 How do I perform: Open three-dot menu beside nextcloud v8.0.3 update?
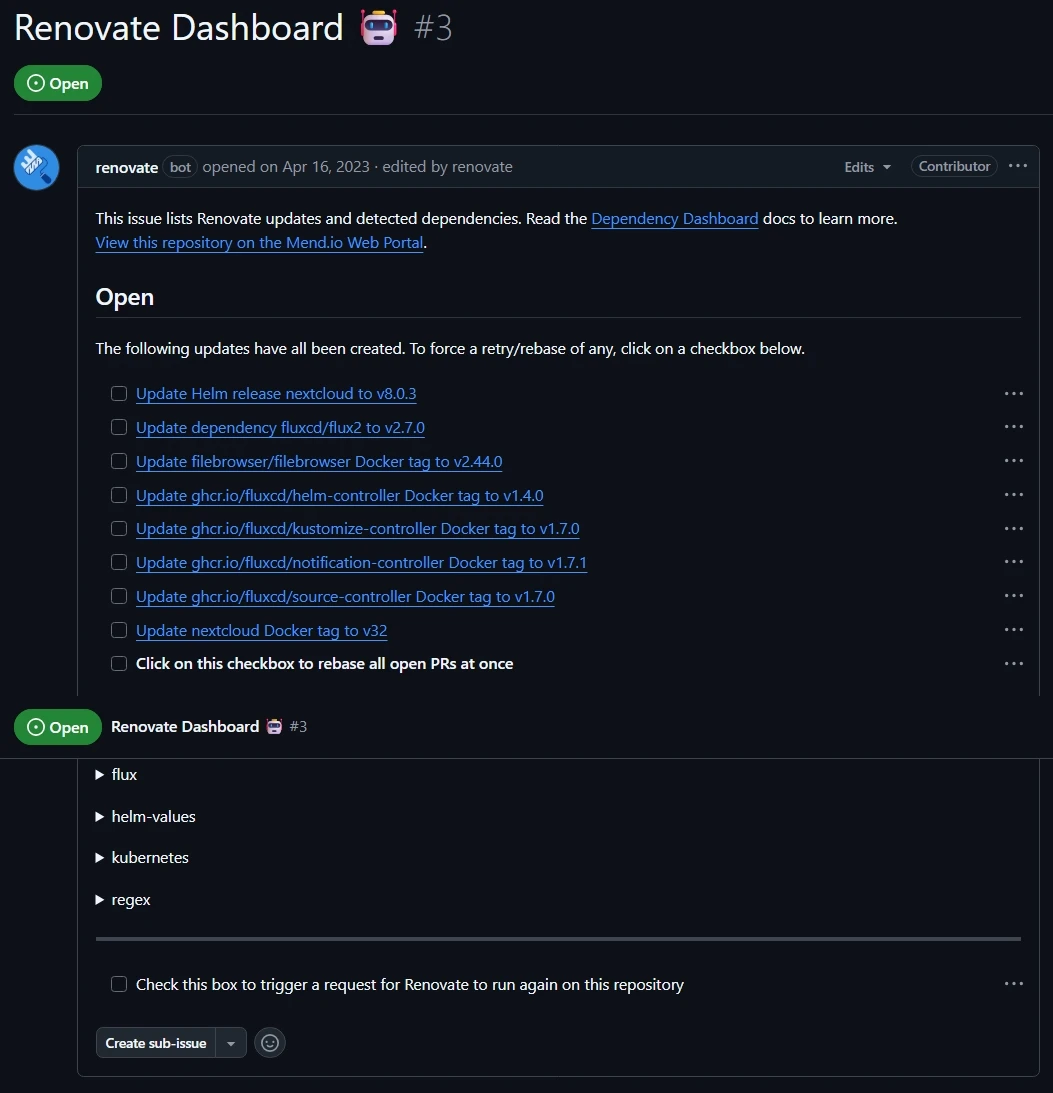(x=1014, y=394)
